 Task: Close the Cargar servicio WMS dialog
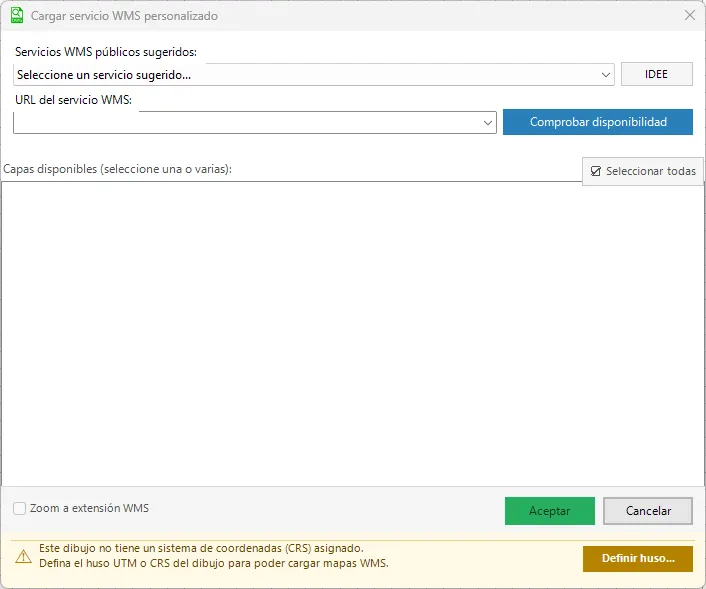[689, 15]
